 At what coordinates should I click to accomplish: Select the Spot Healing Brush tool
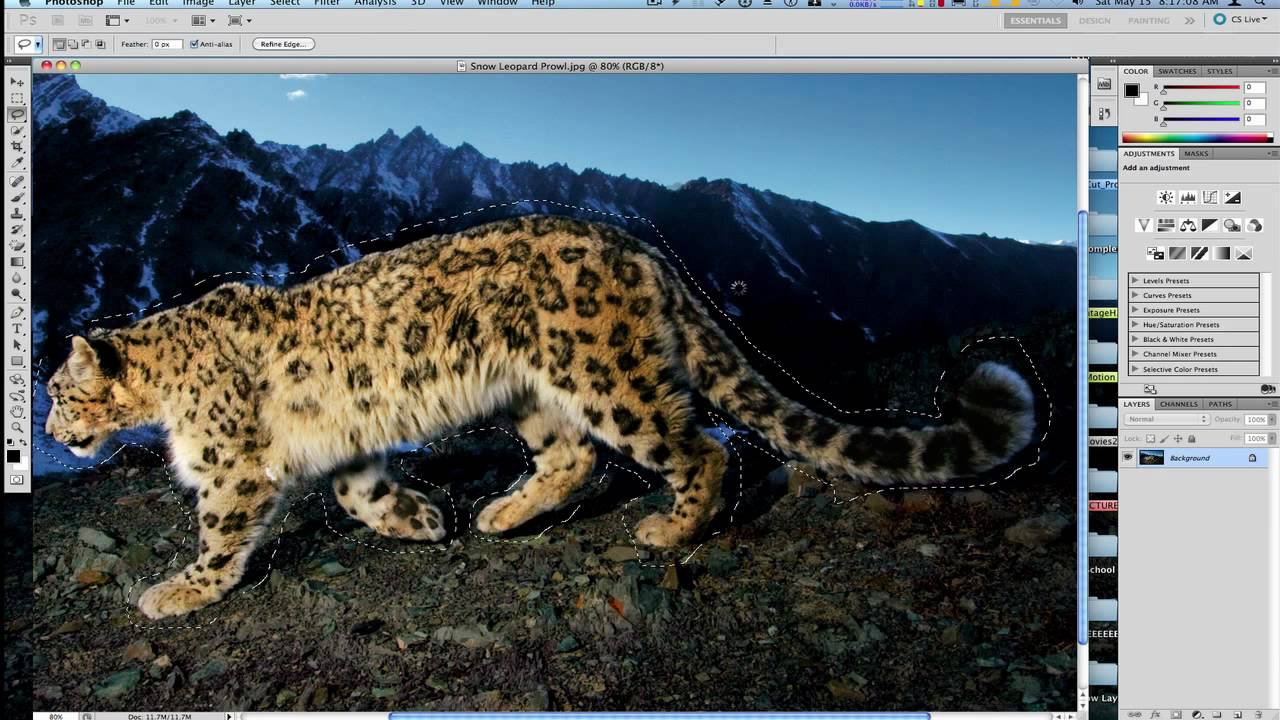[17, 182]
